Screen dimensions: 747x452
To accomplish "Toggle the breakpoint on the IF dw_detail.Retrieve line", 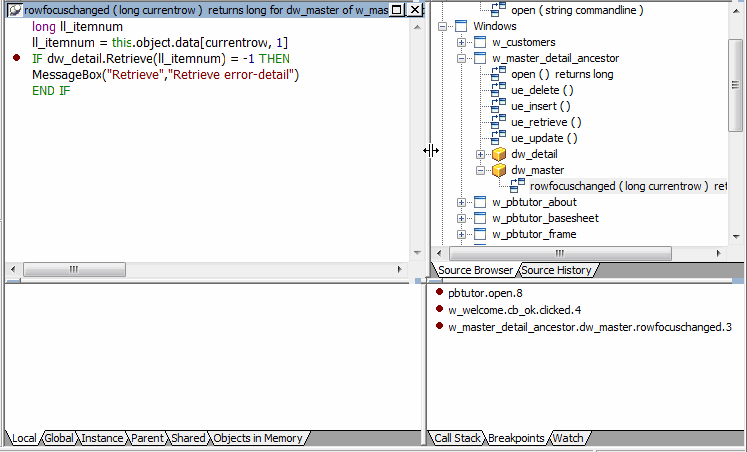I will [17, 59].
